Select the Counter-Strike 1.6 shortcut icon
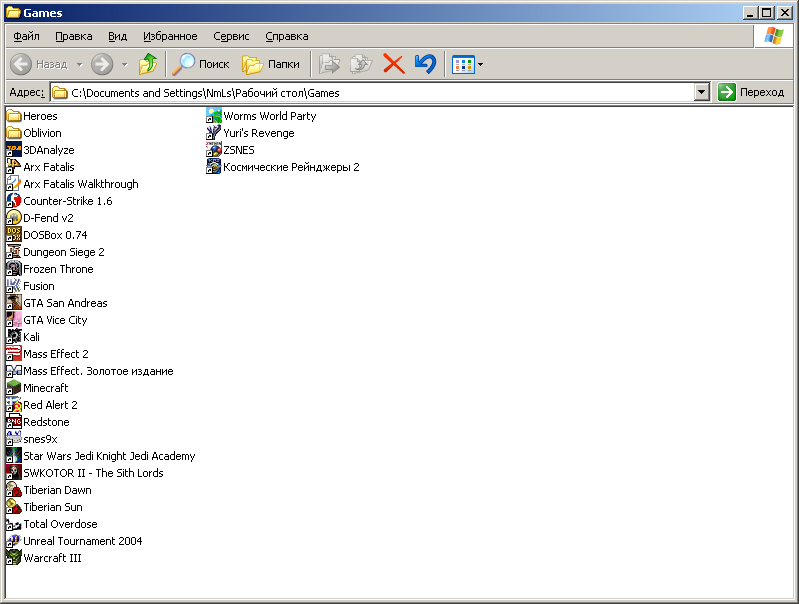This screenshot has height=604, width=799. pos(14,201)
